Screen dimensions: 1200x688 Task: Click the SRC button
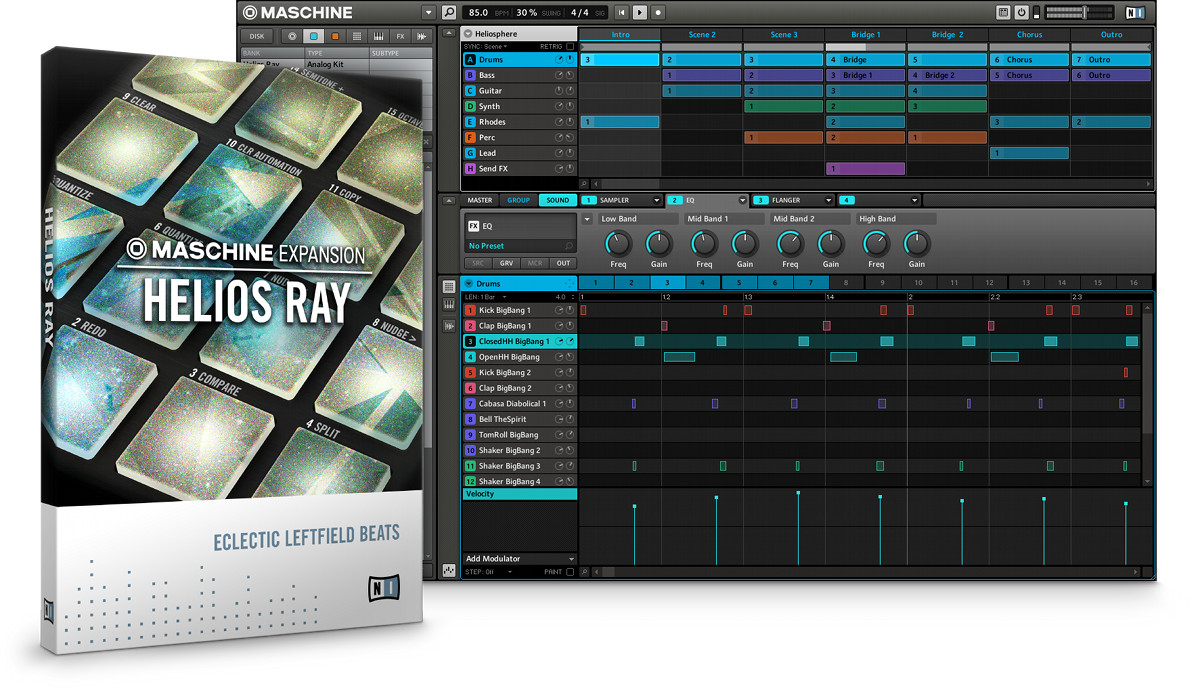[479, 263]
